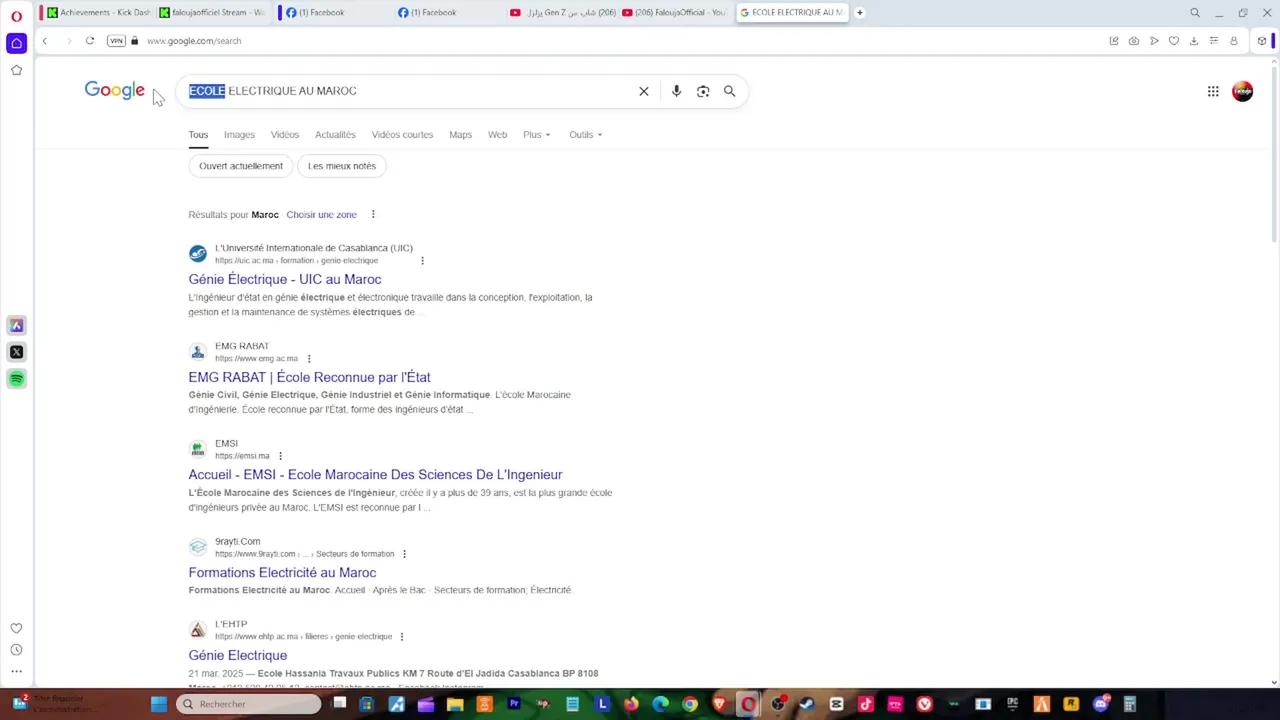1280x720 pixels.
Task: Start a voice search with the microphone
Action: pyautogui.click(x=676, y=91)
